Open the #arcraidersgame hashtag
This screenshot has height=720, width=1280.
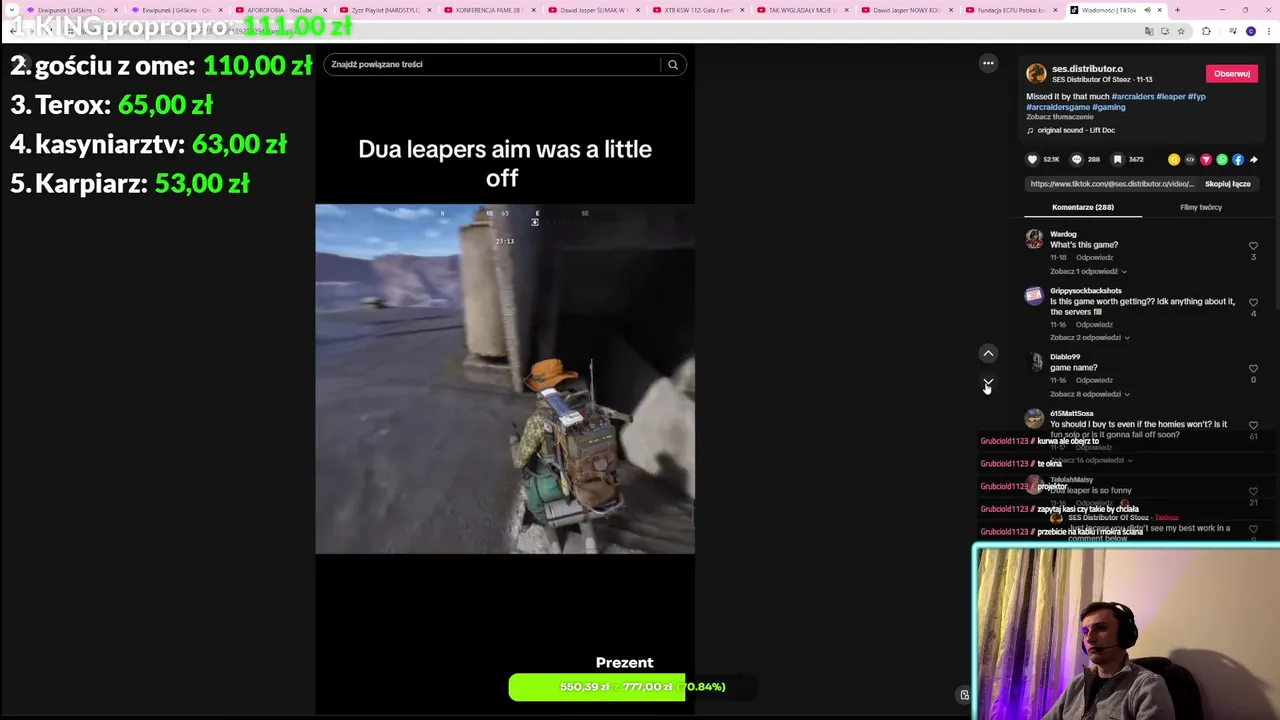pos(1057,107)
